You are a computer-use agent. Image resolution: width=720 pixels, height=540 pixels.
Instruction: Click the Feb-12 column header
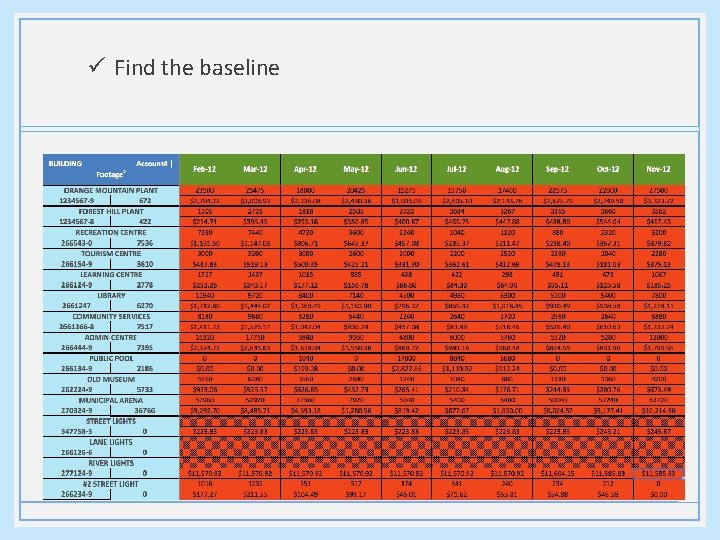(x=204, y=169)
